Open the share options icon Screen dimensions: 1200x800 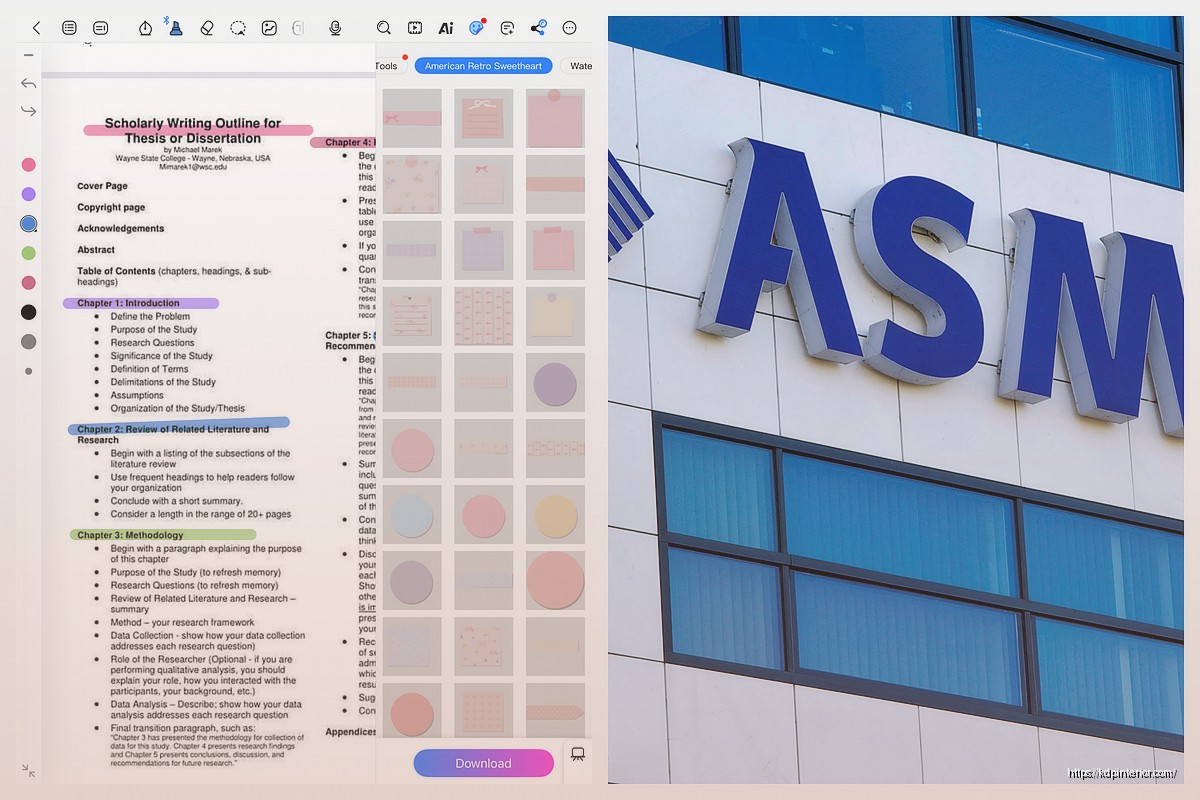[x=539, y=28]
